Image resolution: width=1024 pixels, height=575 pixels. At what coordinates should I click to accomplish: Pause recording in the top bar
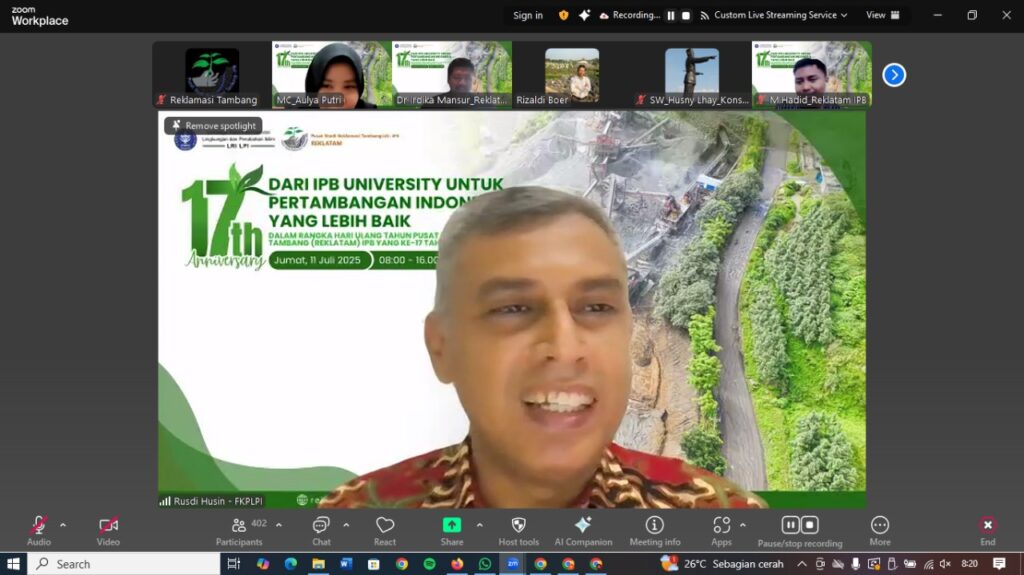point(671,16)
